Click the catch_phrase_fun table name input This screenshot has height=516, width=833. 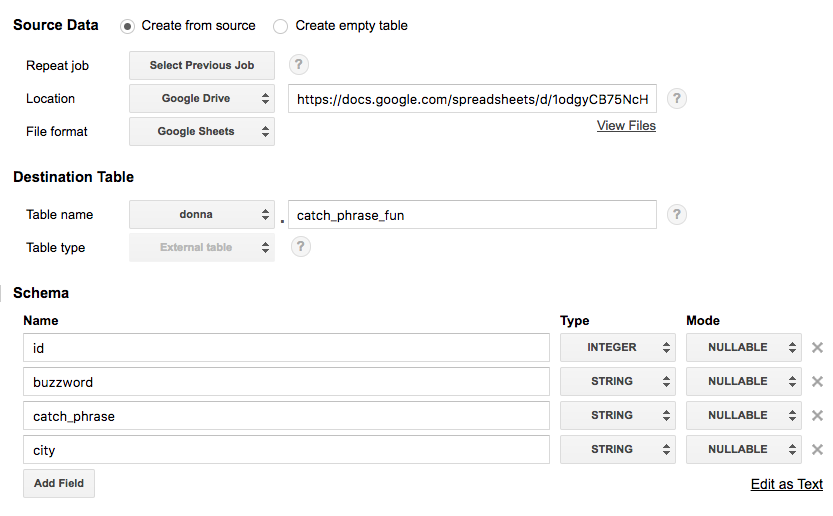[x=472, y=215]
